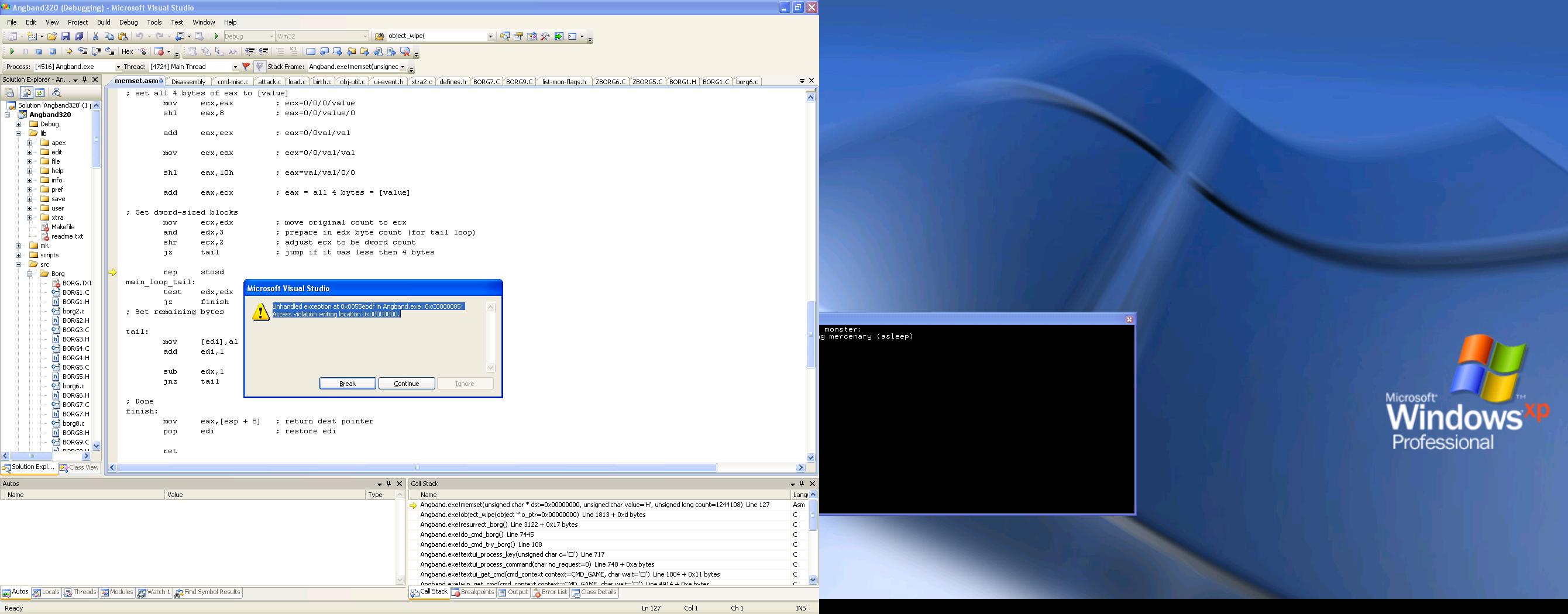The height and width of the screenshot is (614, 1568).
Task: Switch to the Locals tab
Action: click(x=46, y=592)
